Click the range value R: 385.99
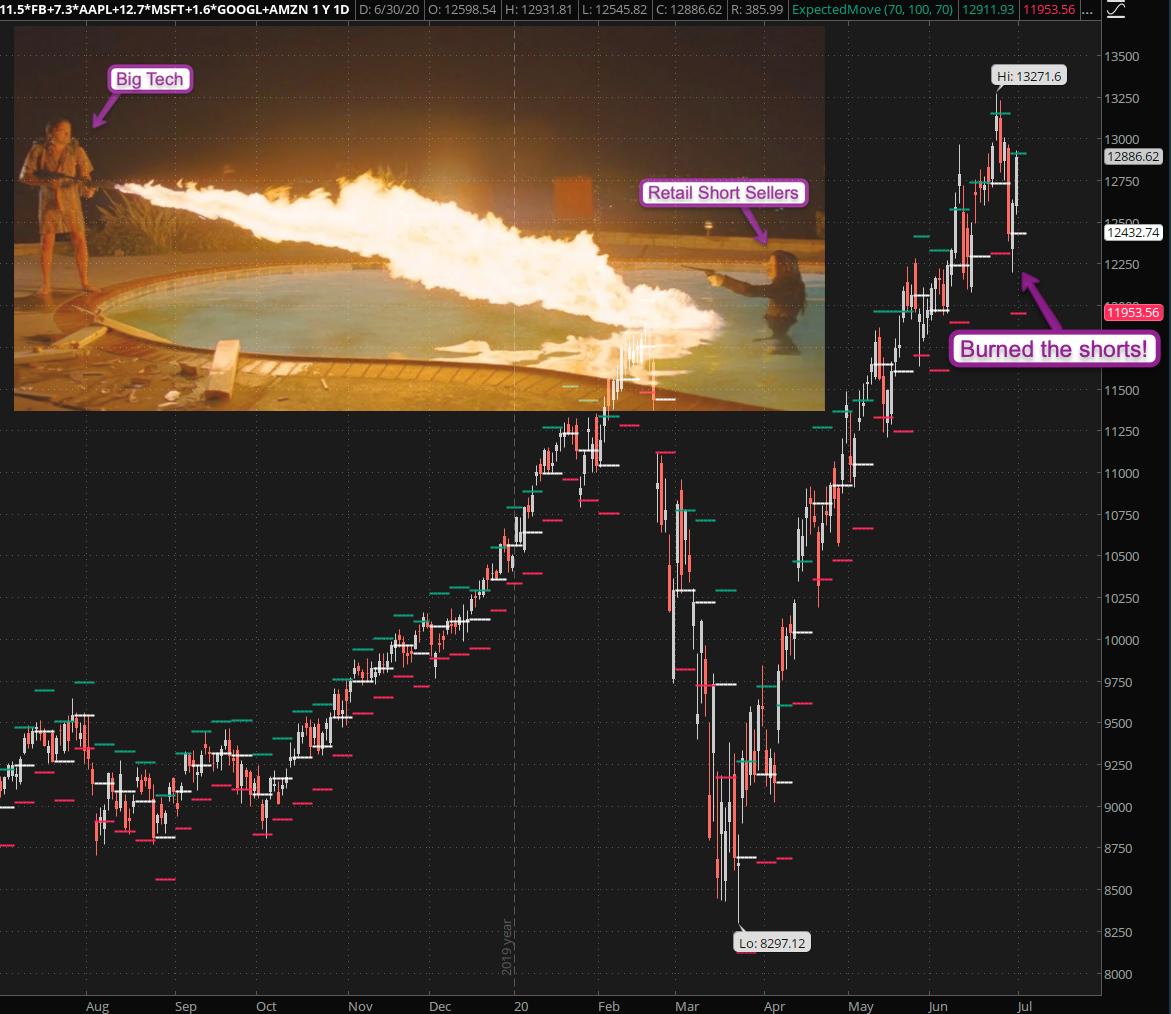The width and height of the screenshot is (1171, 1014). 757,10
